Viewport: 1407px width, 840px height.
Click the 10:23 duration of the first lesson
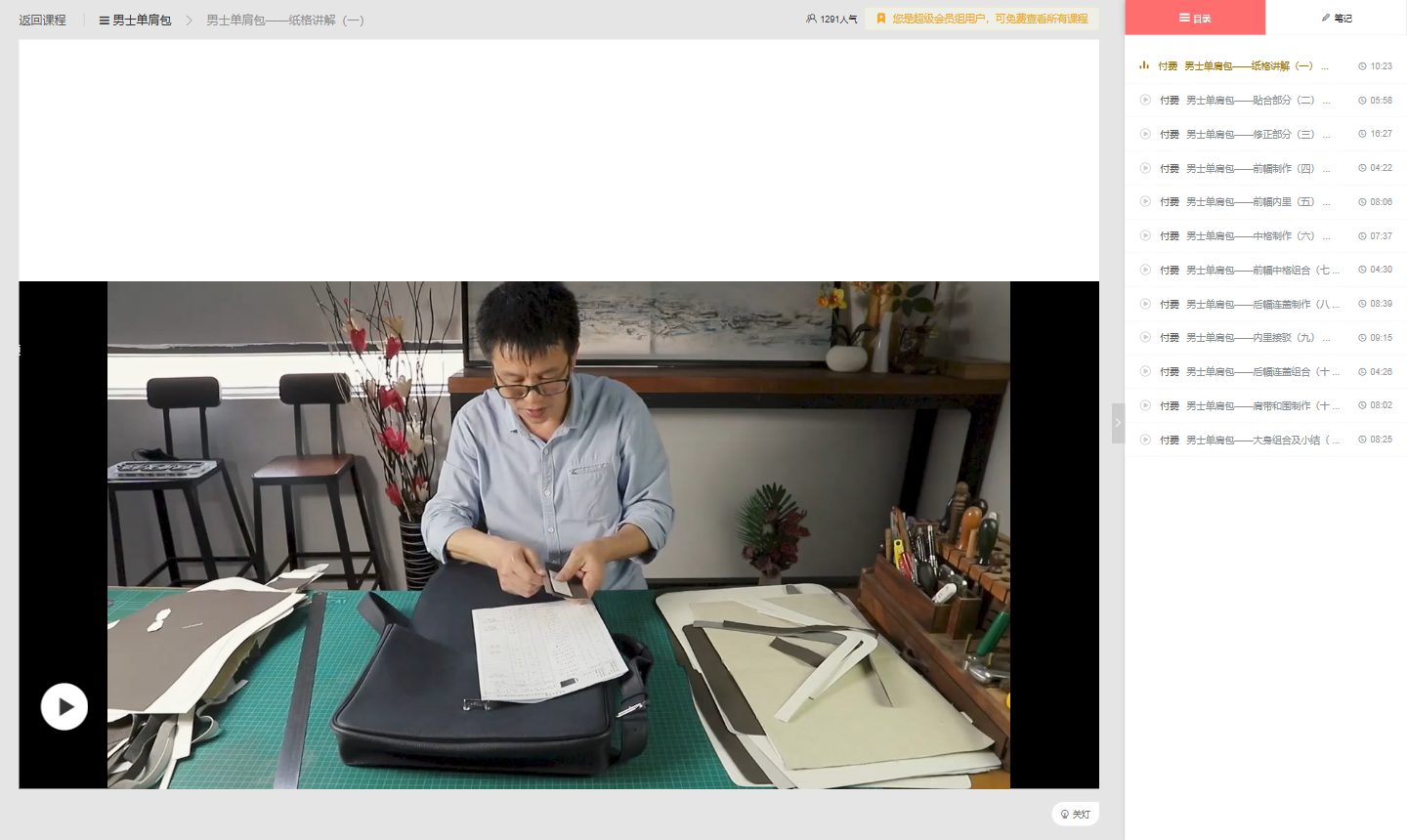[1376, 66]
